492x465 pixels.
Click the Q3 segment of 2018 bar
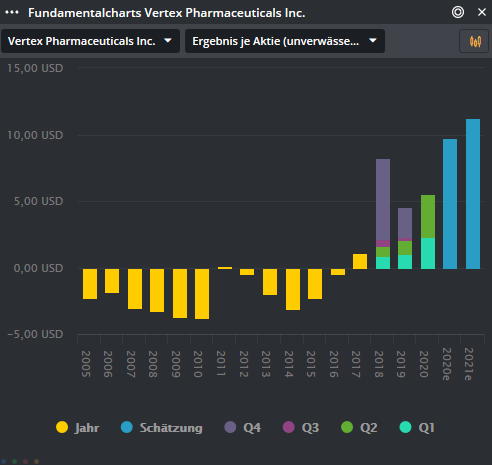383,243
